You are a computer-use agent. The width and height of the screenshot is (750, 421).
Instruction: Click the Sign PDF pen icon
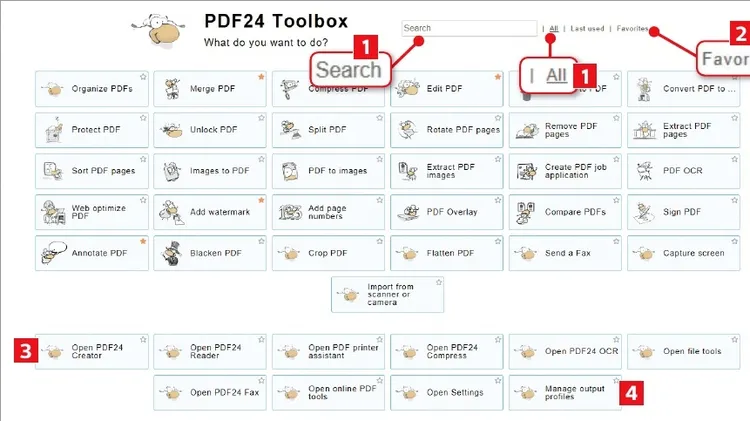(x=644, y=212)
